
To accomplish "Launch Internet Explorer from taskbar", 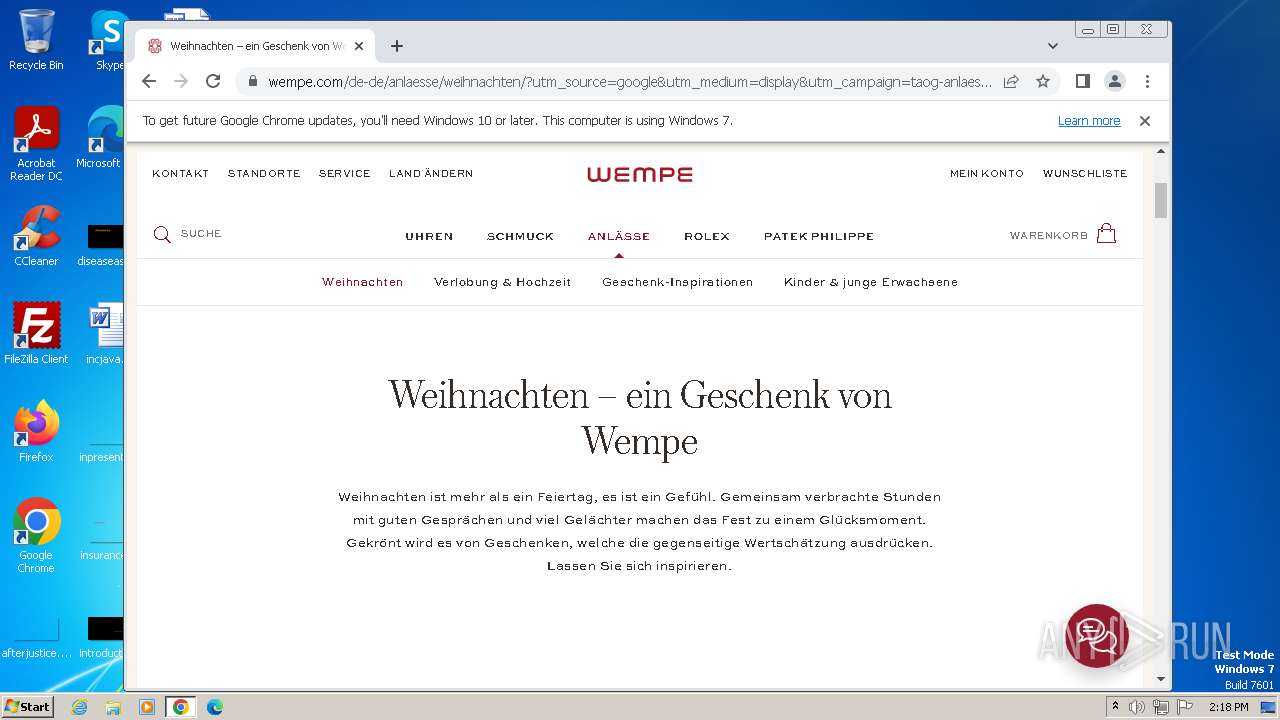I will pyautogui.click(x=79, y=707).
